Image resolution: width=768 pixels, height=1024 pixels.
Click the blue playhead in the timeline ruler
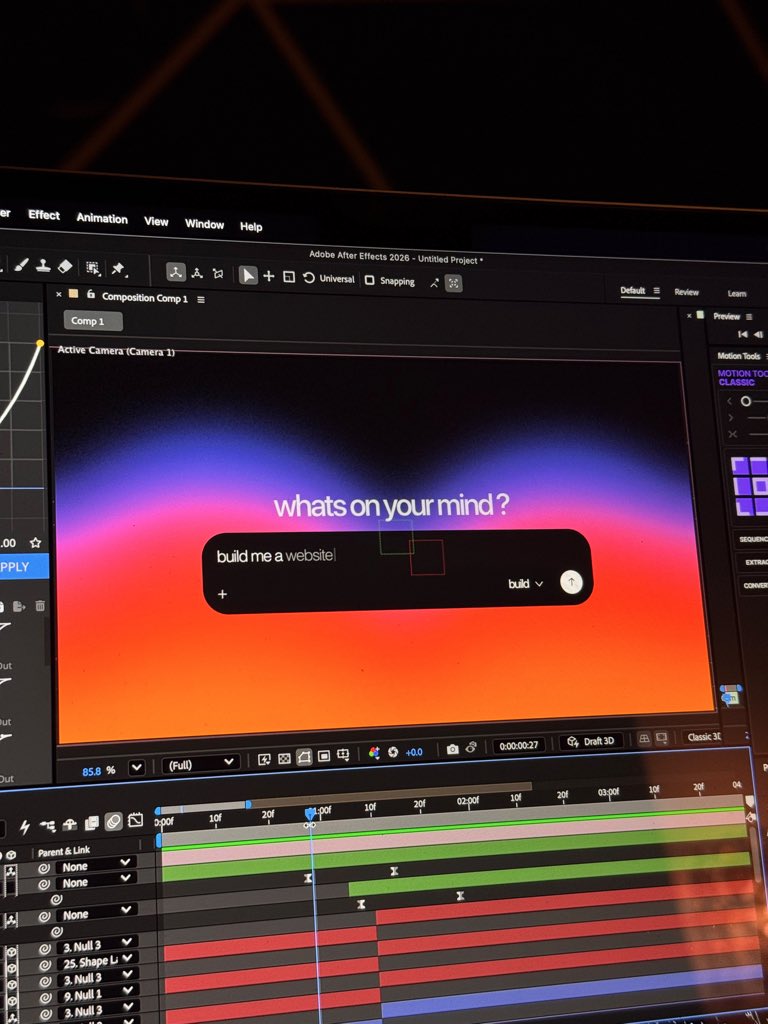310,814
